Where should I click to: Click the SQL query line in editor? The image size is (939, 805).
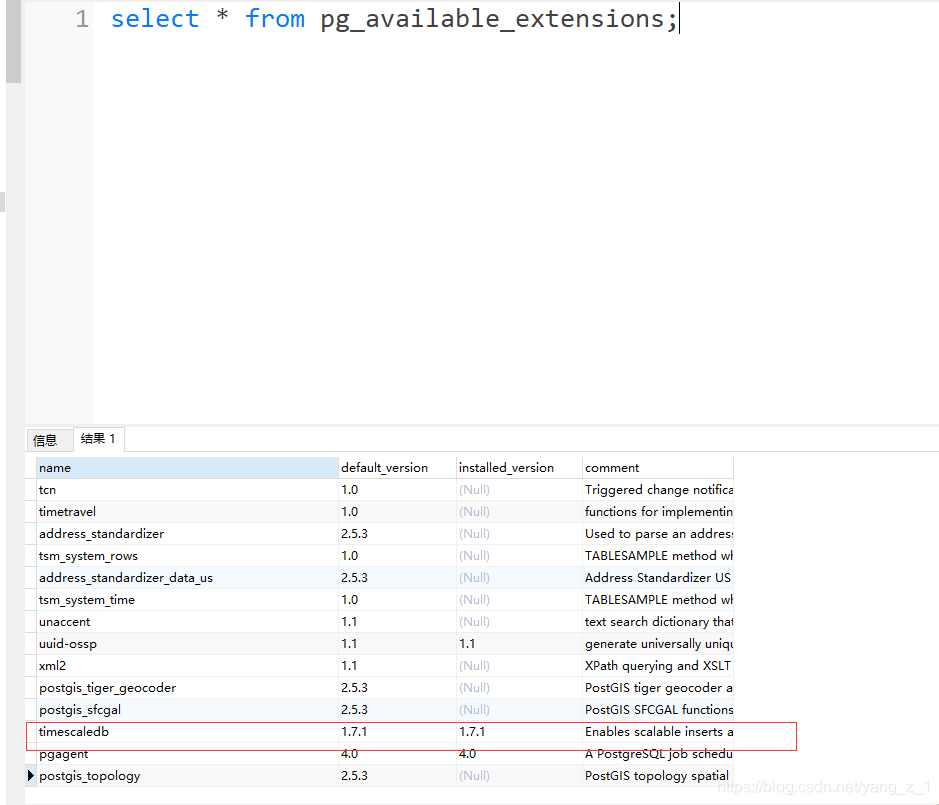point(394,19)
